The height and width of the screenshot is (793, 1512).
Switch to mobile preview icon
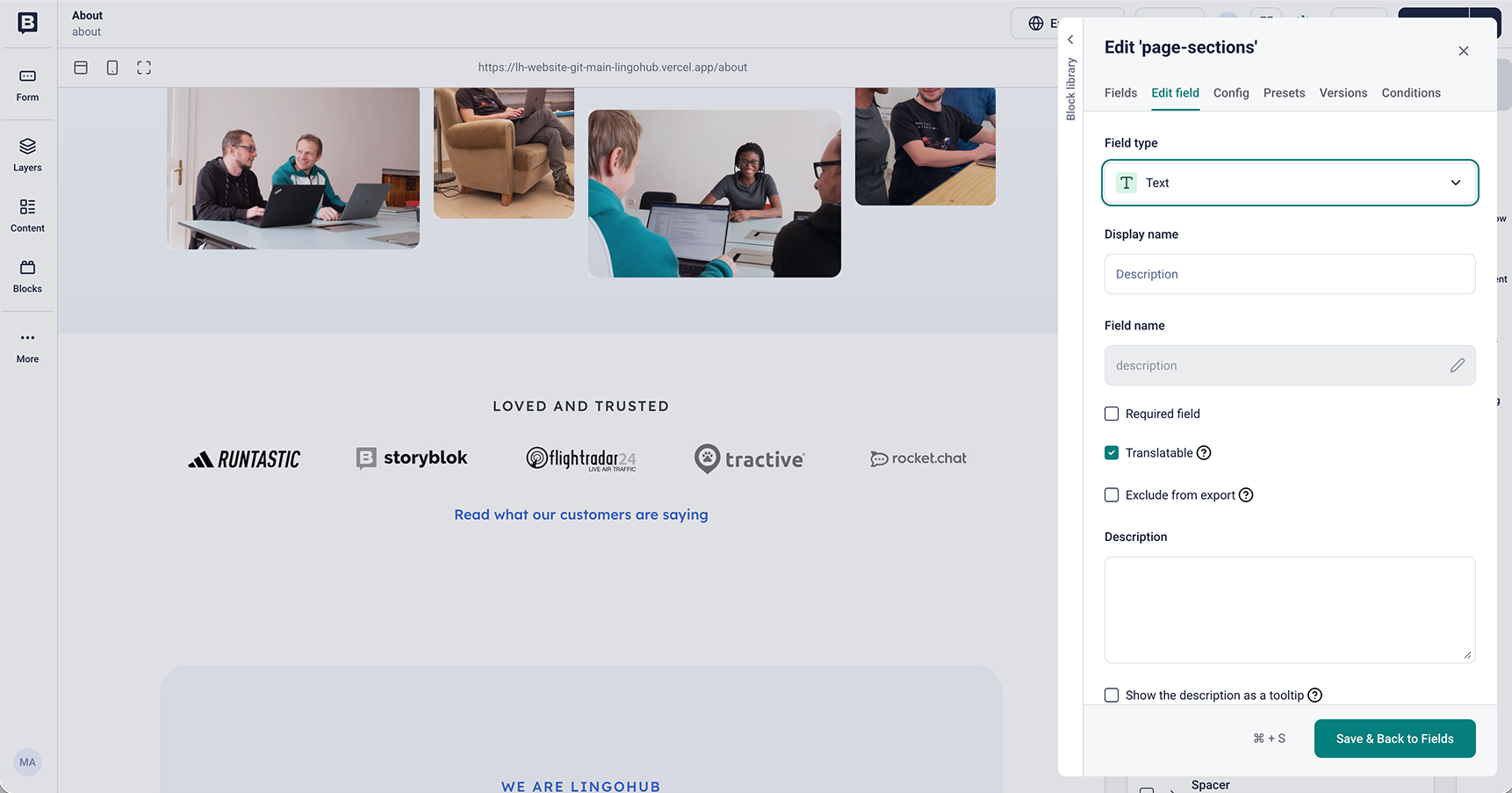coord(112,68)
